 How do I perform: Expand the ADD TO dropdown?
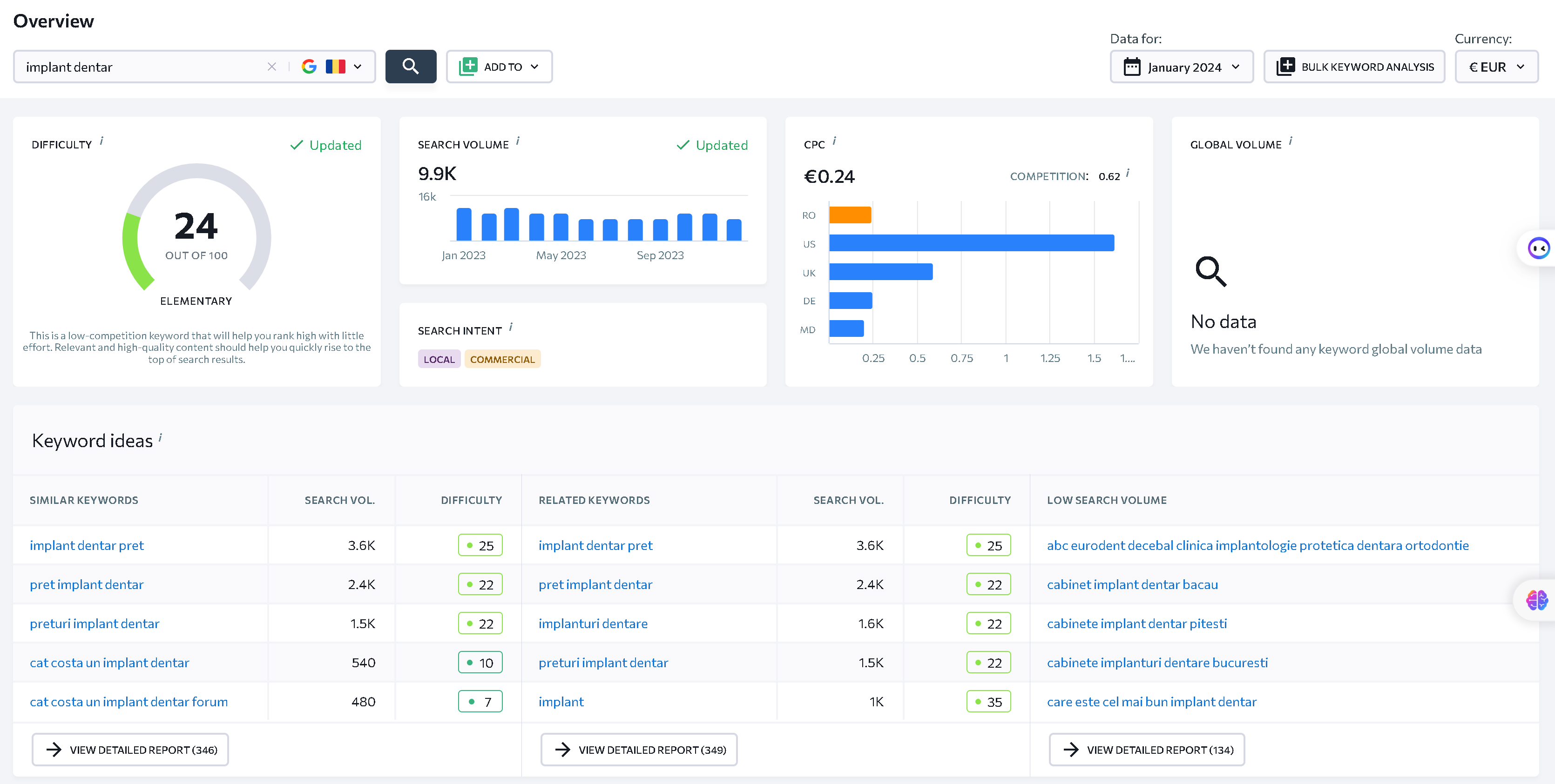pos(499,67)
